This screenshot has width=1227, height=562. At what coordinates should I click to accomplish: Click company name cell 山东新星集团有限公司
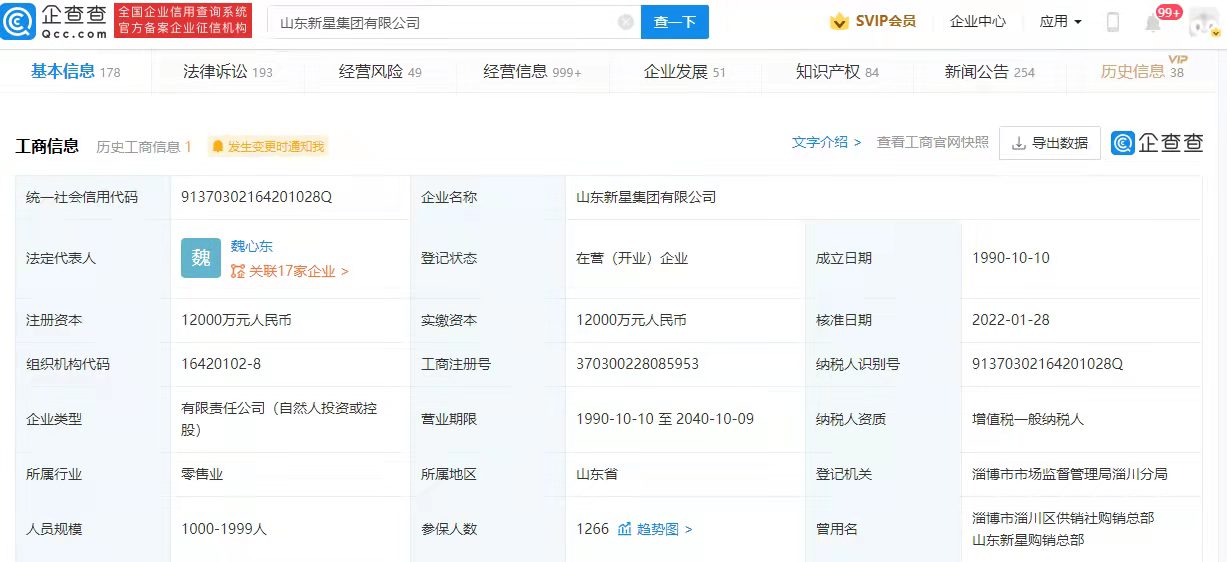click(x=646, y=197)
